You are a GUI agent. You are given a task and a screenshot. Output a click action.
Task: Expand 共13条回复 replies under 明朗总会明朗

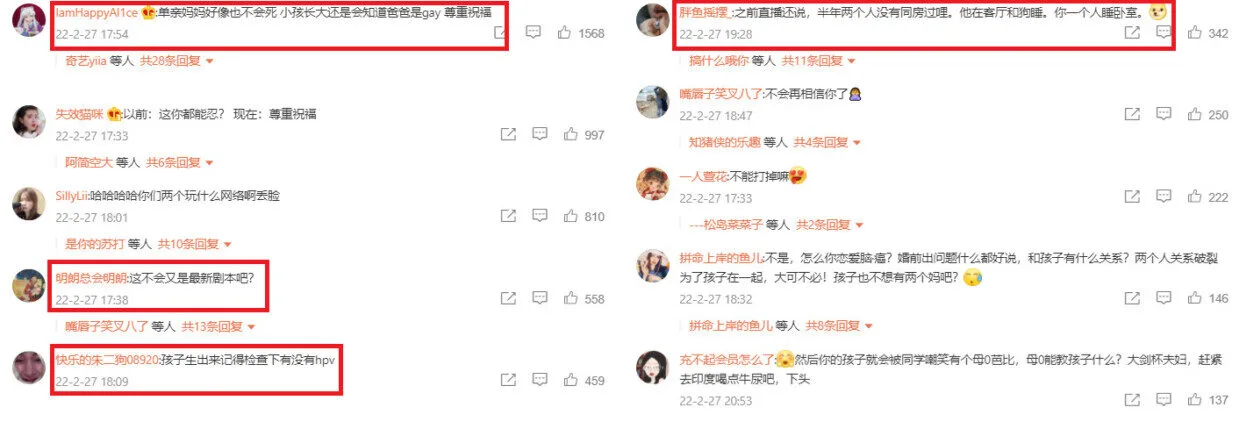[x=209, y=326]
